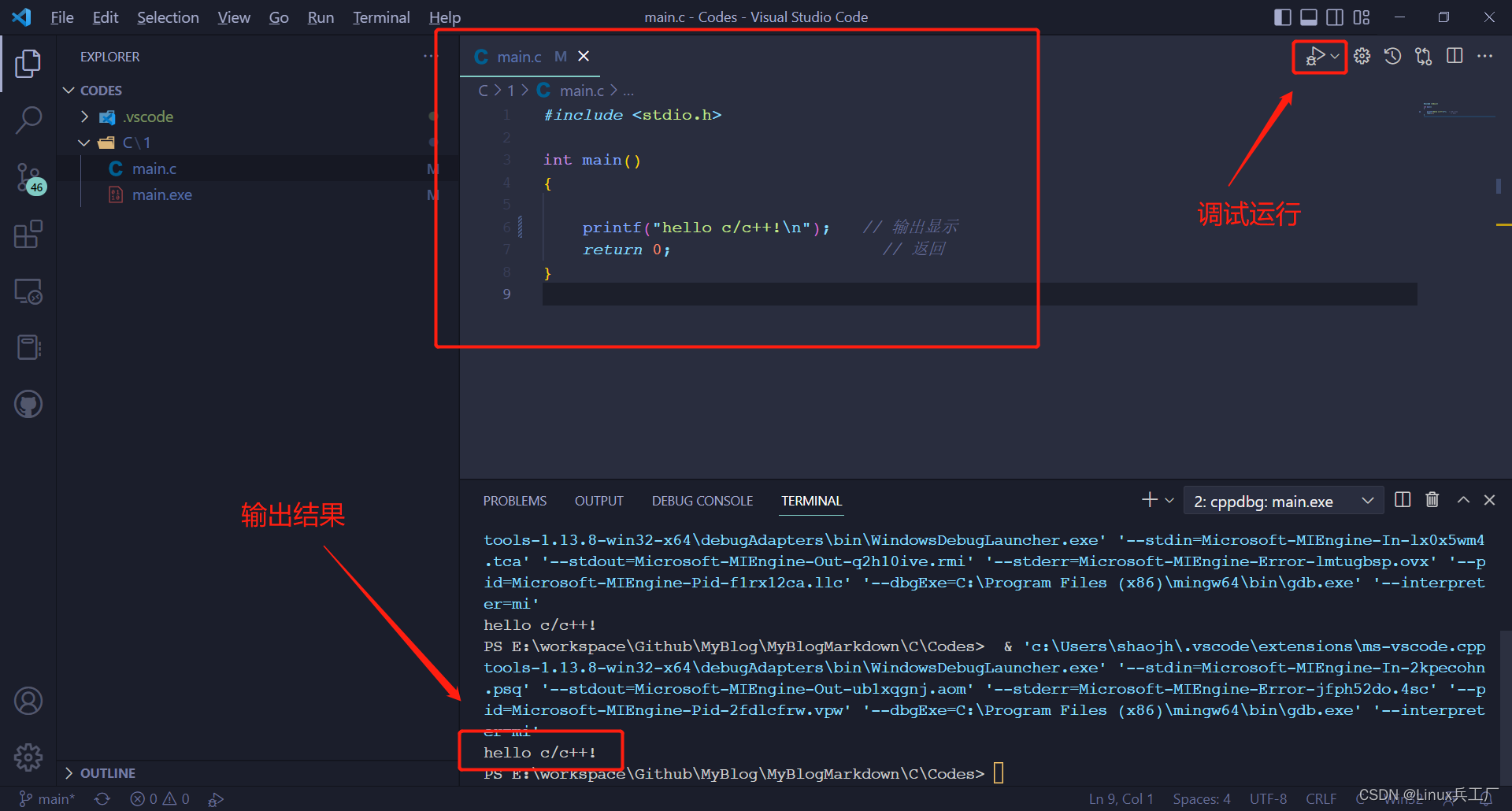Open Source Control view with 46 changes
Screen dimensions: 1512x811
(30, 178)
